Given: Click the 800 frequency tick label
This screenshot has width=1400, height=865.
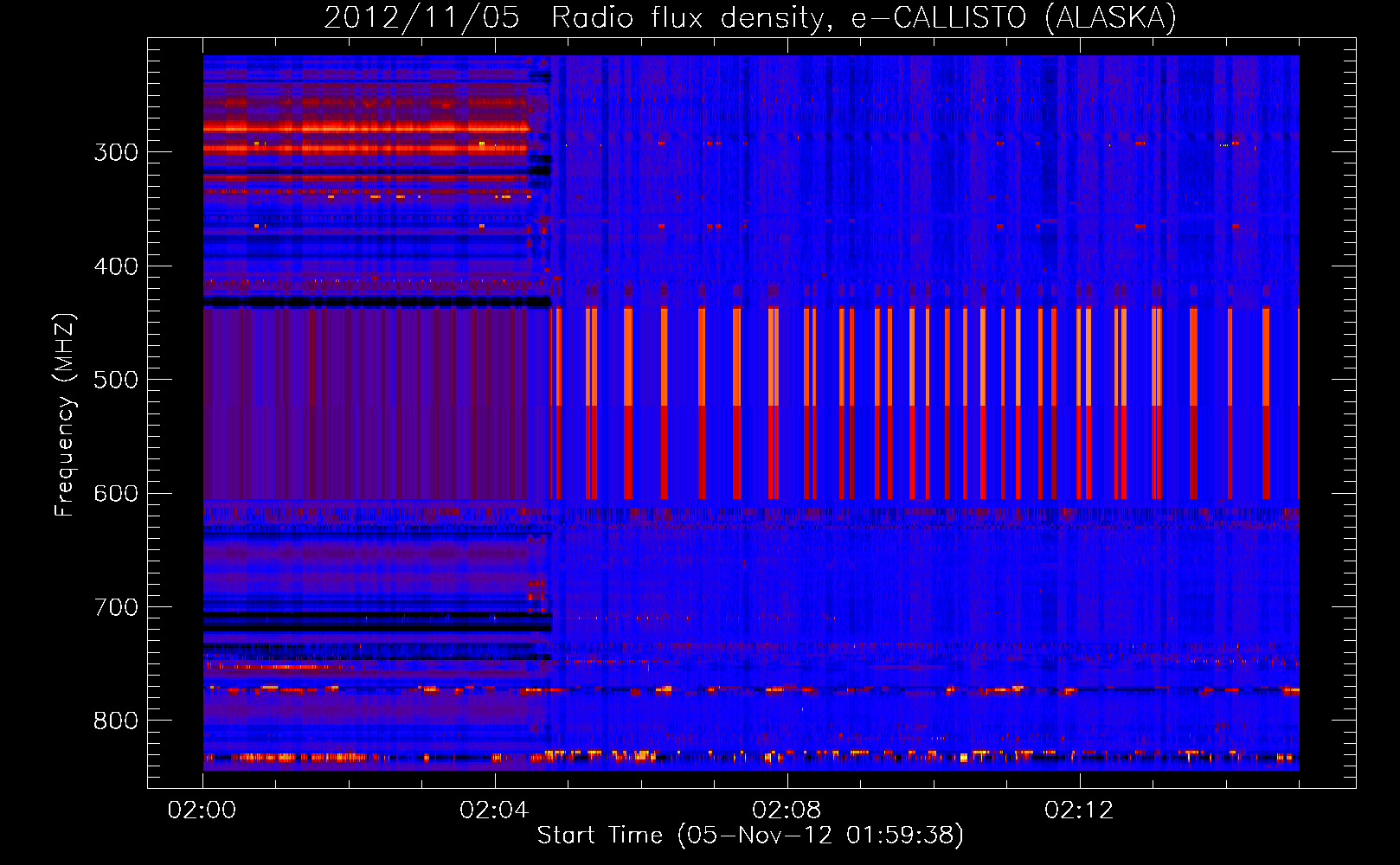Looking at the screenshot, I should click(x=116, y=721).
